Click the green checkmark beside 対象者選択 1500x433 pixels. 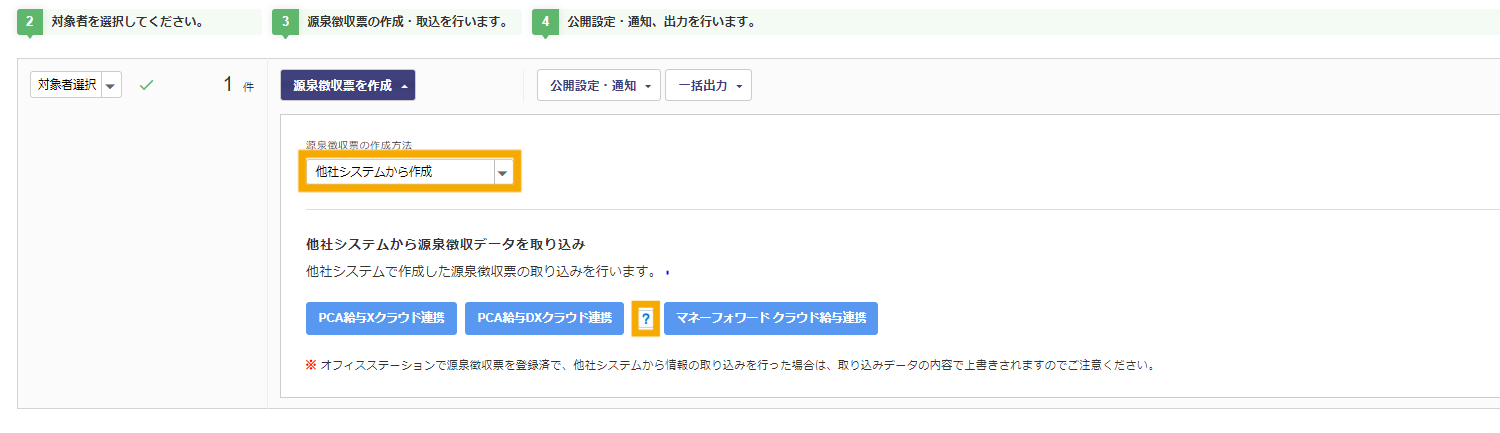146,86
